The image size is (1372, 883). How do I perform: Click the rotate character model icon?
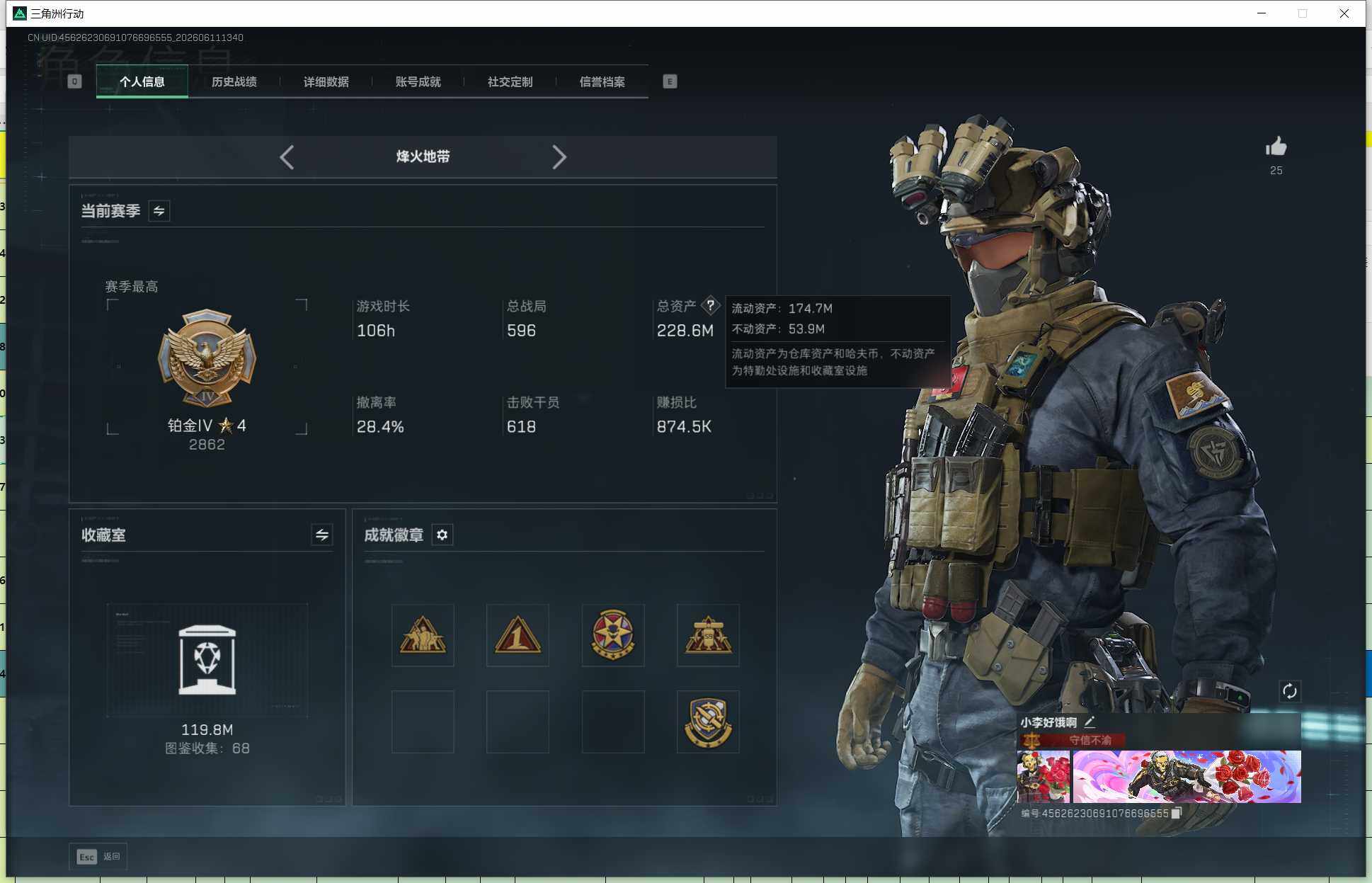[x=1289, y=691]
